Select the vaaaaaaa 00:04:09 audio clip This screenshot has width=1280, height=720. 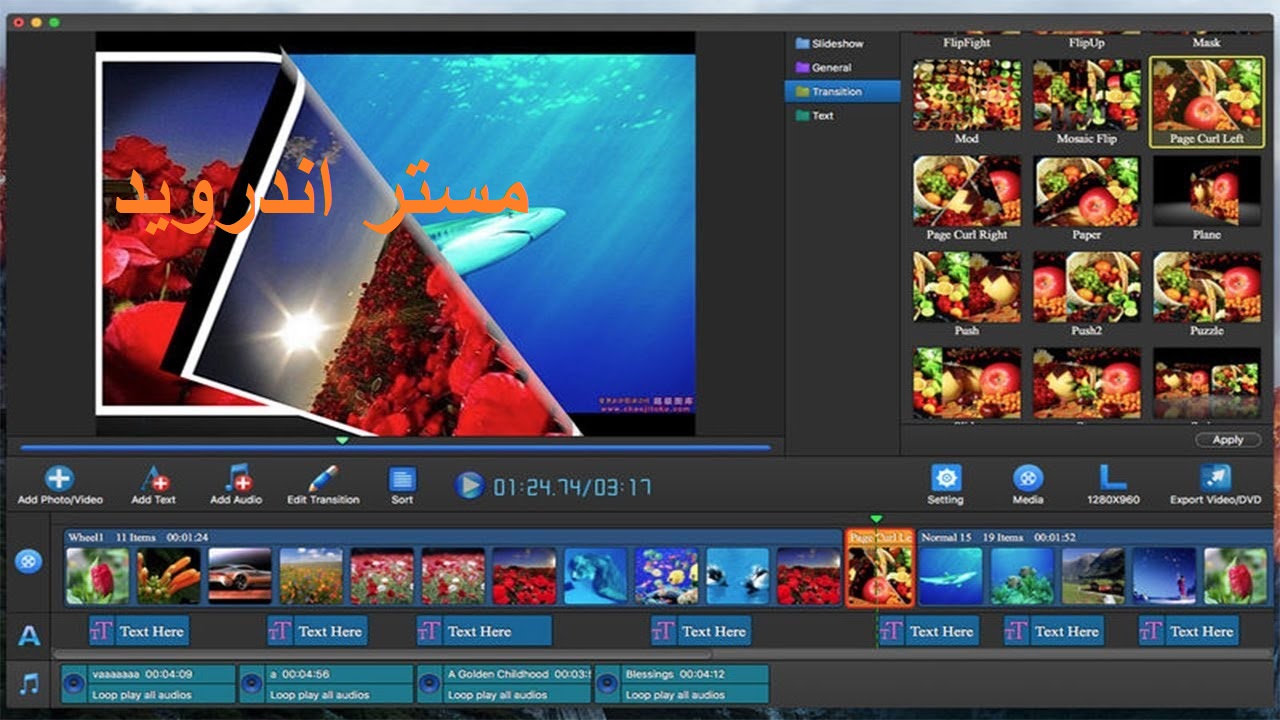(x=148, y=684)
